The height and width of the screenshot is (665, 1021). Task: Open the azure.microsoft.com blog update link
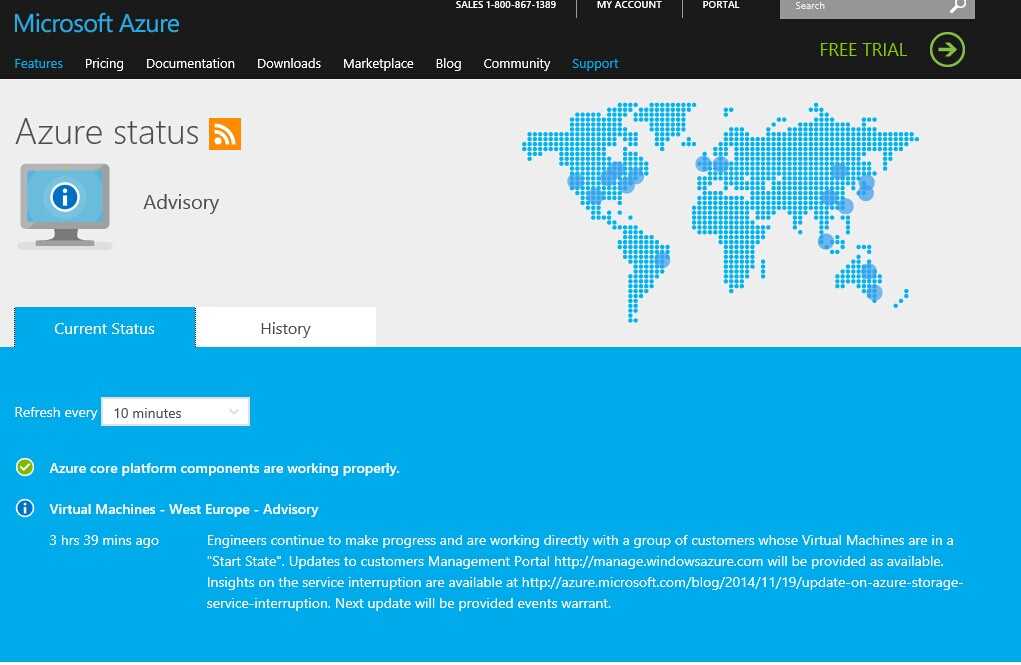[585, 592]
